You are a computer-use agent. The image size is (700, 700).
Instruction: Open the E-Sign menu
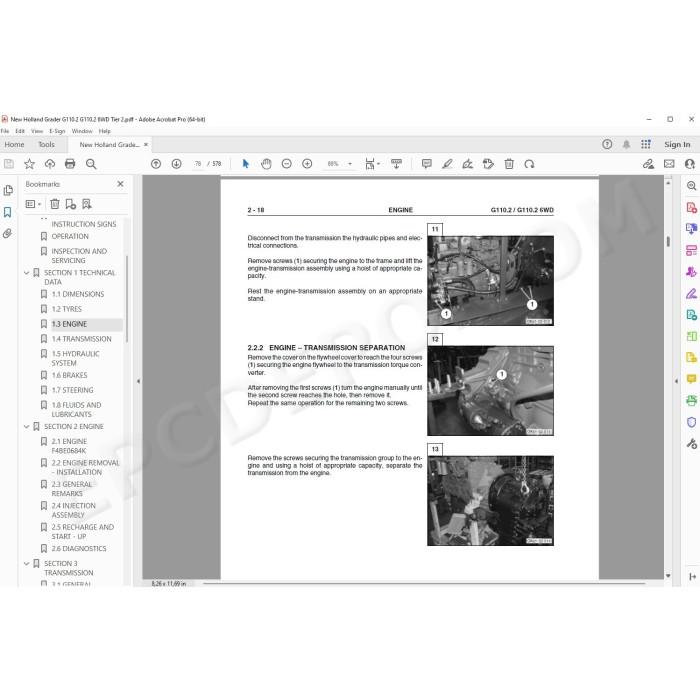pyautogui.click(x=57, y=131)
